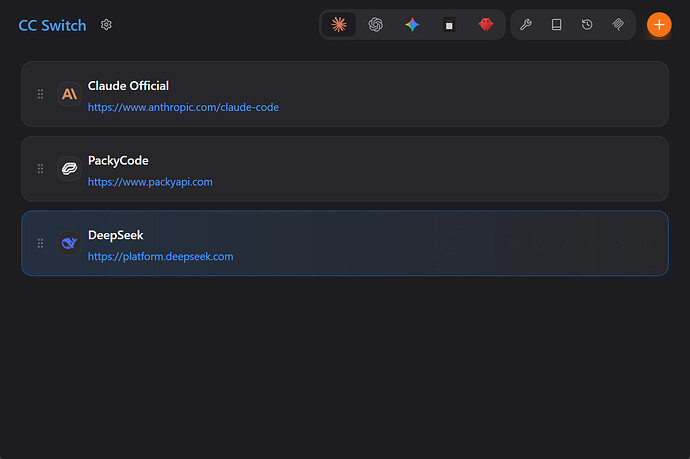Select the Claude Official provider name
The width and height of the screenshot is (690, 459).
(x=128, y=86)
